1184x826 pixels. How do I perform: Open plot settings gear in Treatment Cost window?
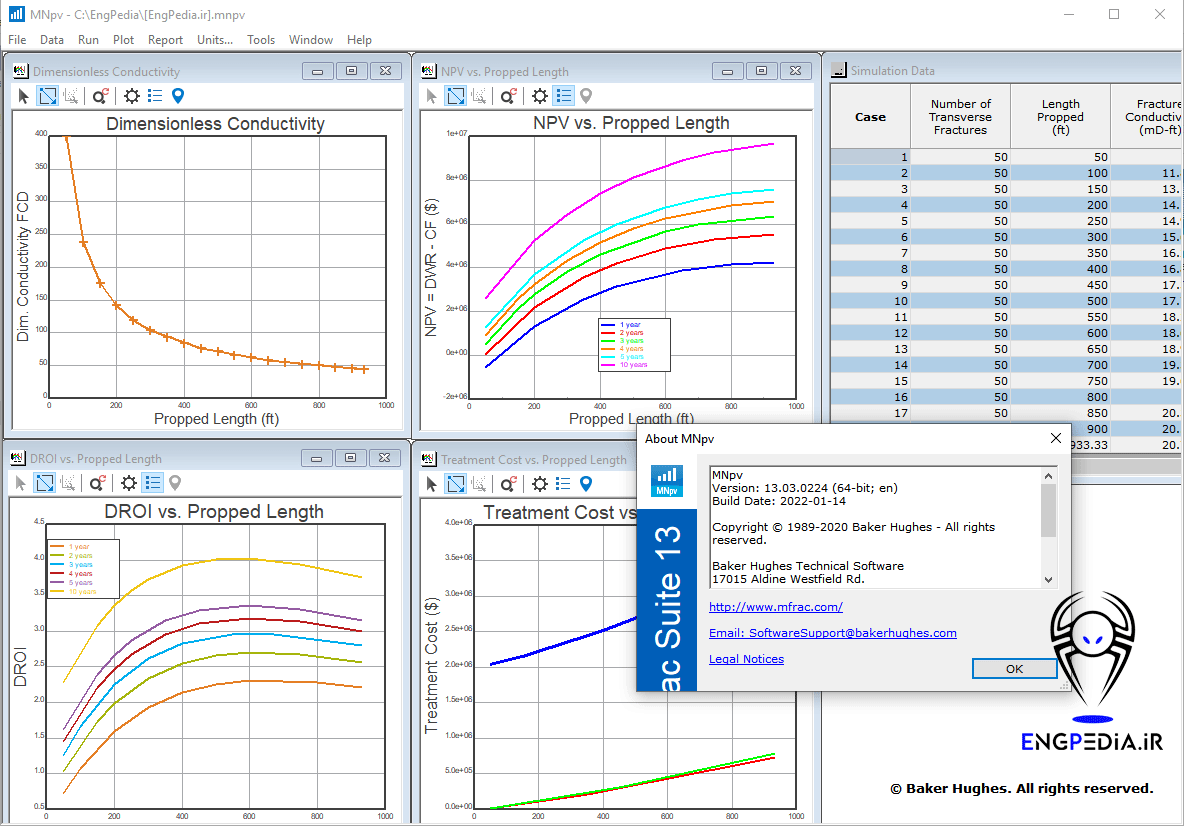pyautogui.click(x=540, y=484)
